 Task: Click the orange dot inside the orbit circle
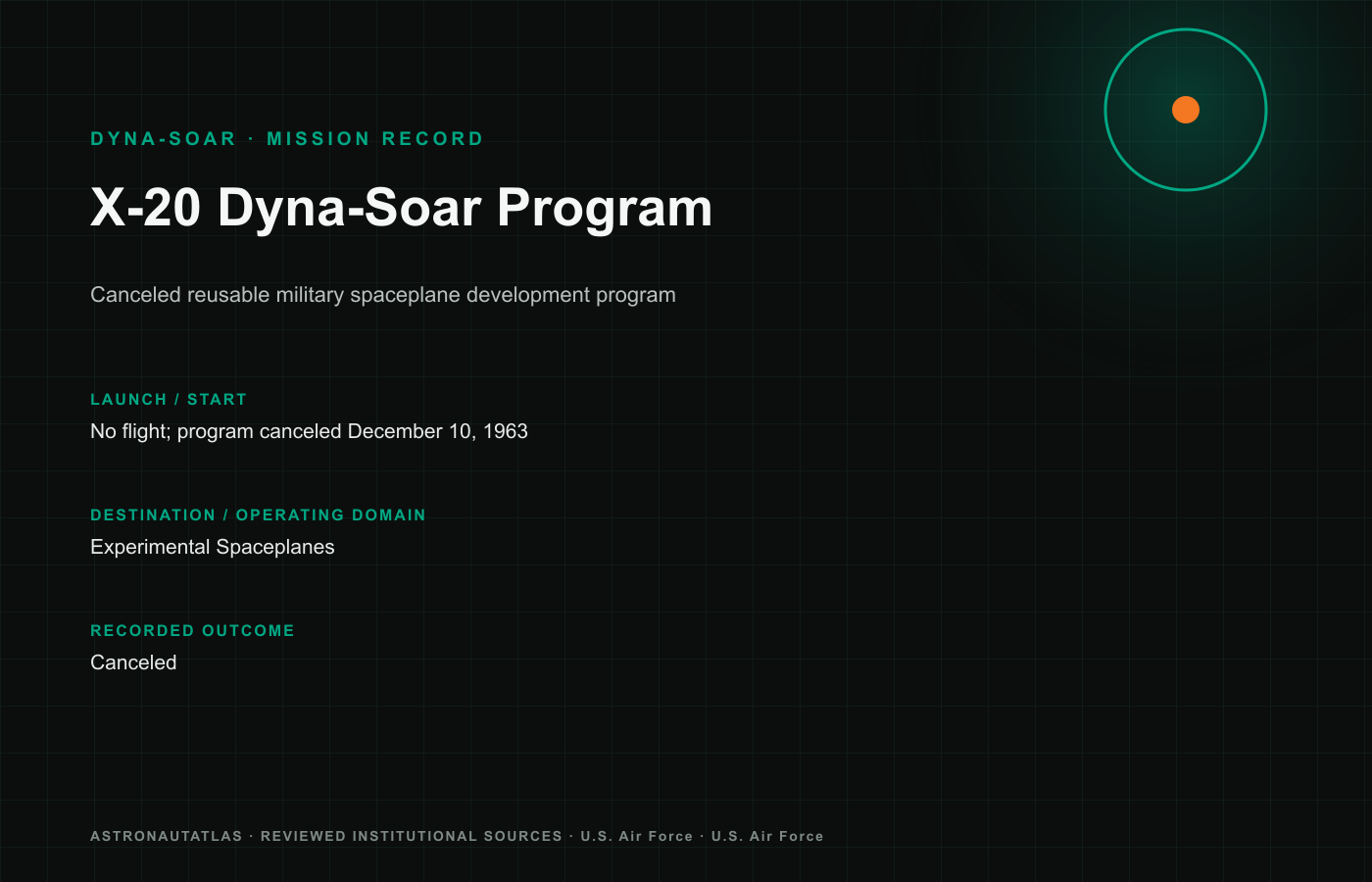pos(1186,110)
